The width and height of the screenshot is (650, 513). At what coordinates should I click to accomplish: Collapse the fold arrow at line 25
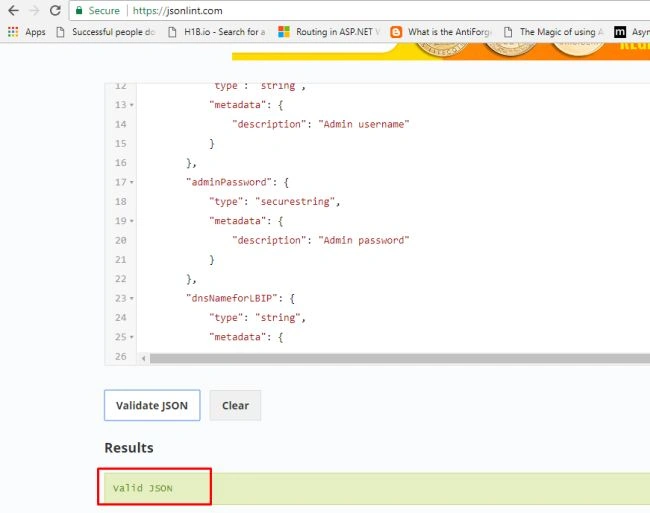pyautogui.click(x=131, y=337)
